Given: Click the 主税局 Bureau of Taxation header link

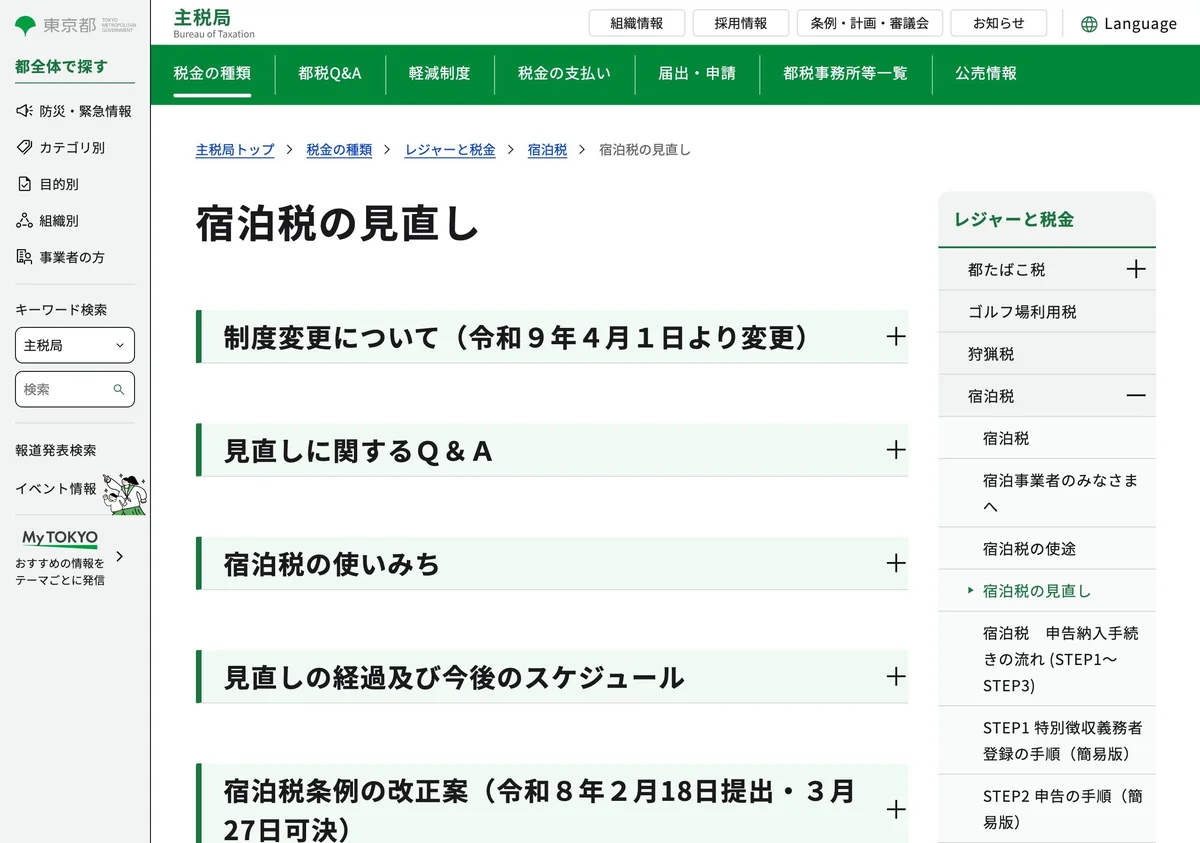Looking at the screenshot, I should coord(214,24).
